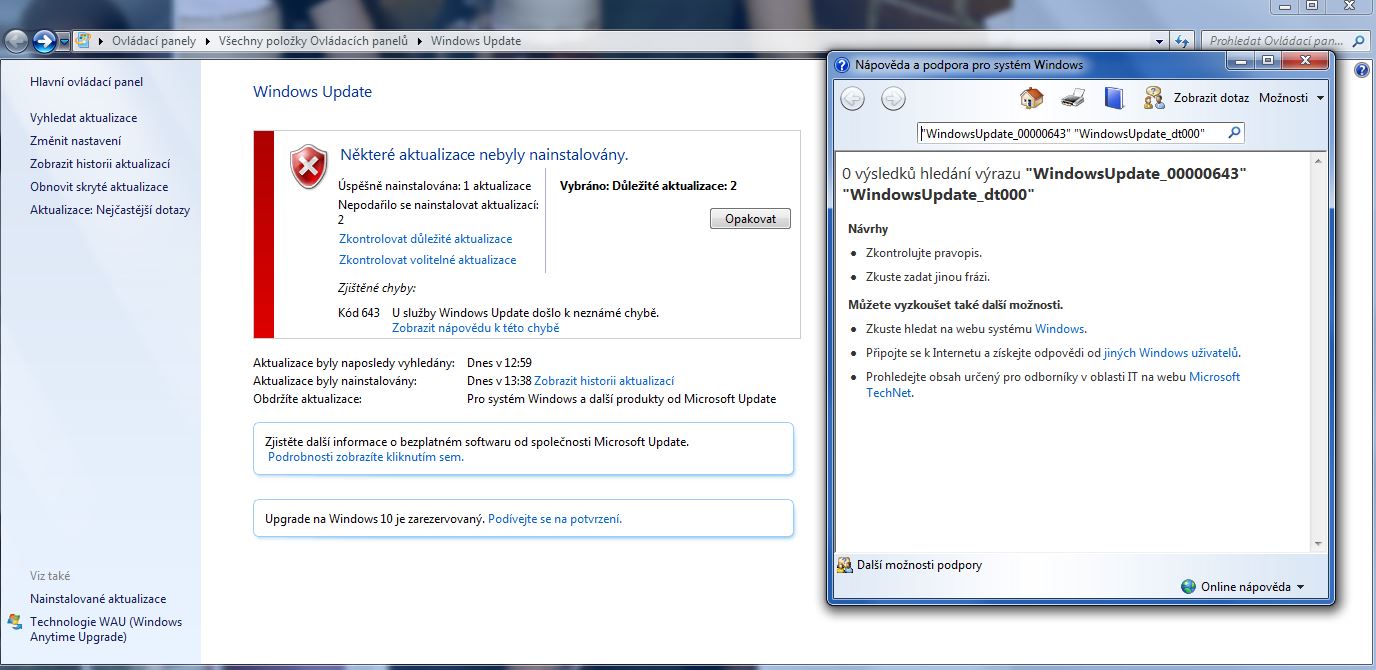Expand Online nápověda dropdown arrow
This screenshot has height=670, width=1376.
coord(1300,588)
